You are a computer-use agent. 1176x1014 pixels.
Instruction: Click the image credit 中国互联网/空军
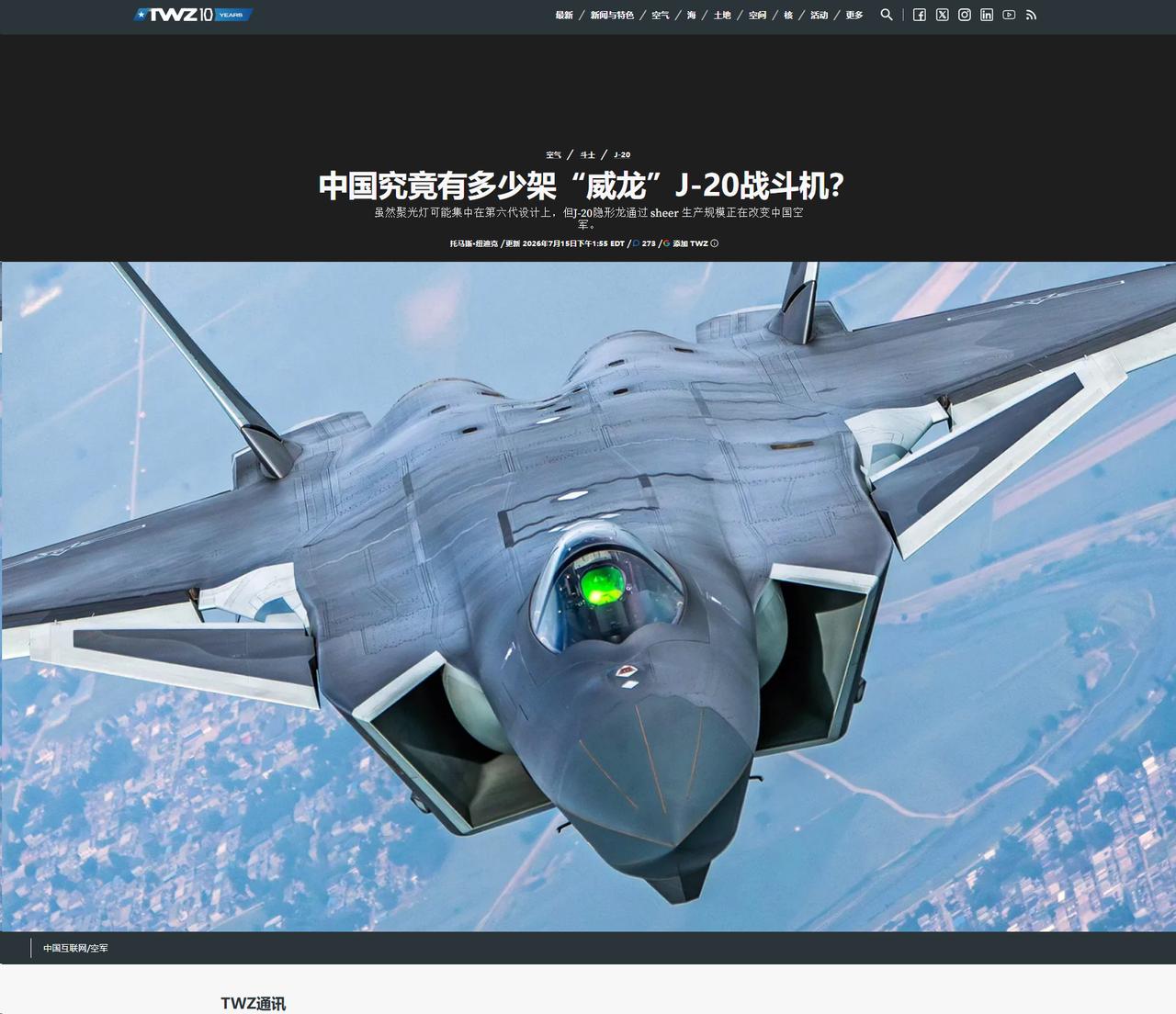point(75,948)
